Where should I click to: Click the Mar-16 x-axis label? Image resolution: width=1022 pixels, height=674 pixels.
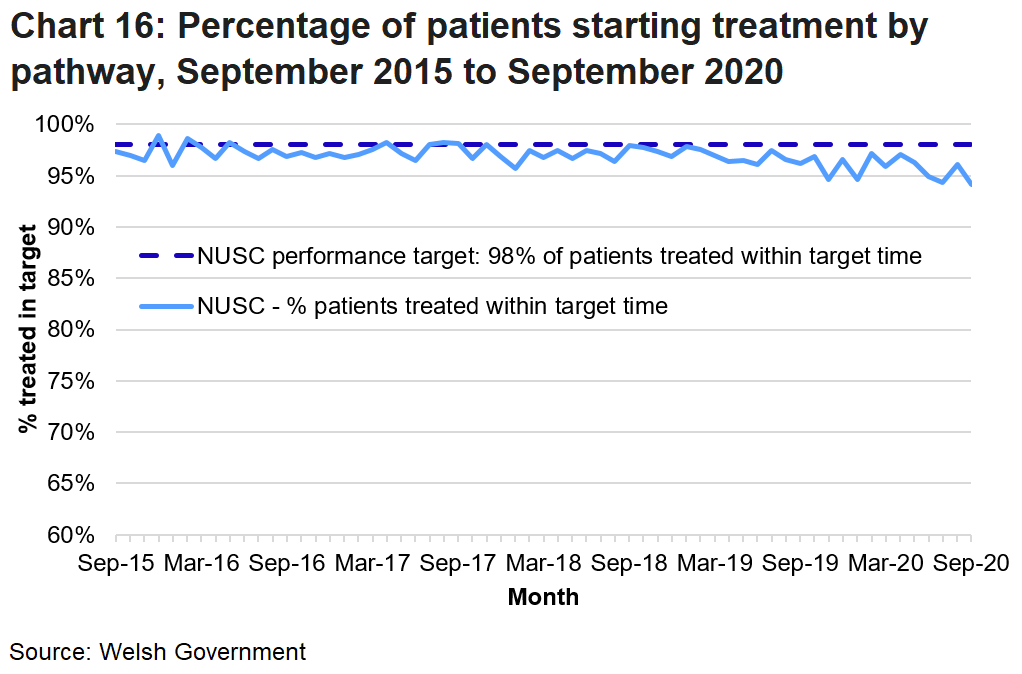[x=202, y=562]
